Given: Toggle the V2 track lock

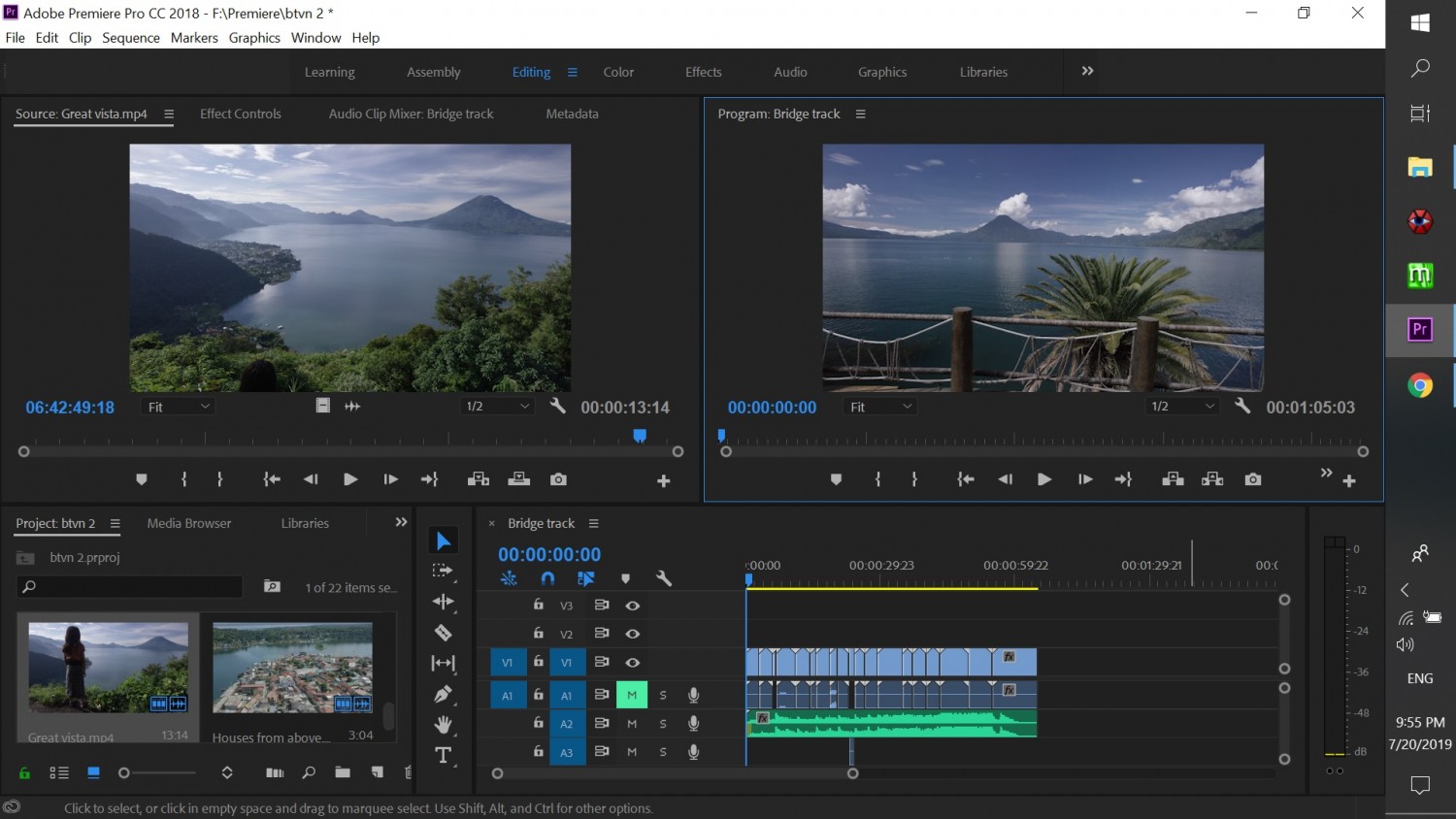Looking at the screenshot, I should (538, 634).
